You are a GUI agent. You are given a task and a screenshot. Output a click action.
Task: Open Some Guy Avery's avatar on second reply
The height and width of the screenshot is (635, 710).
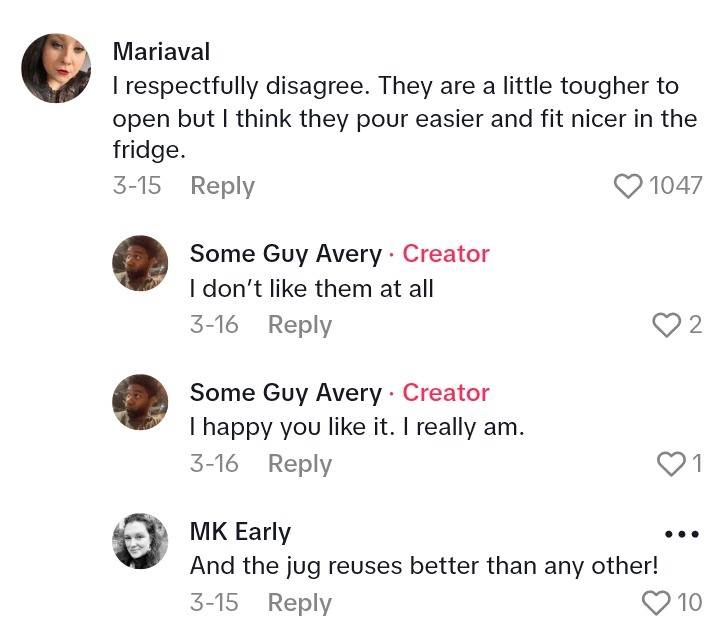141,402
